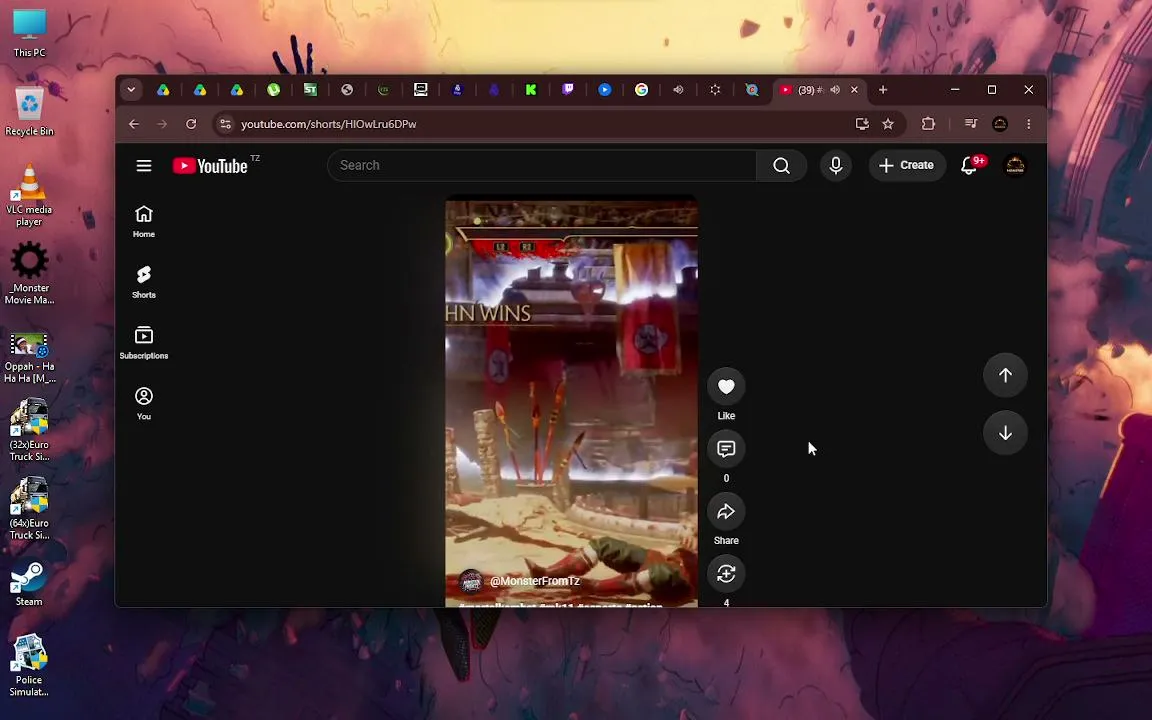View site information beside the URL
1152x720 pixels.
[226, 124]
